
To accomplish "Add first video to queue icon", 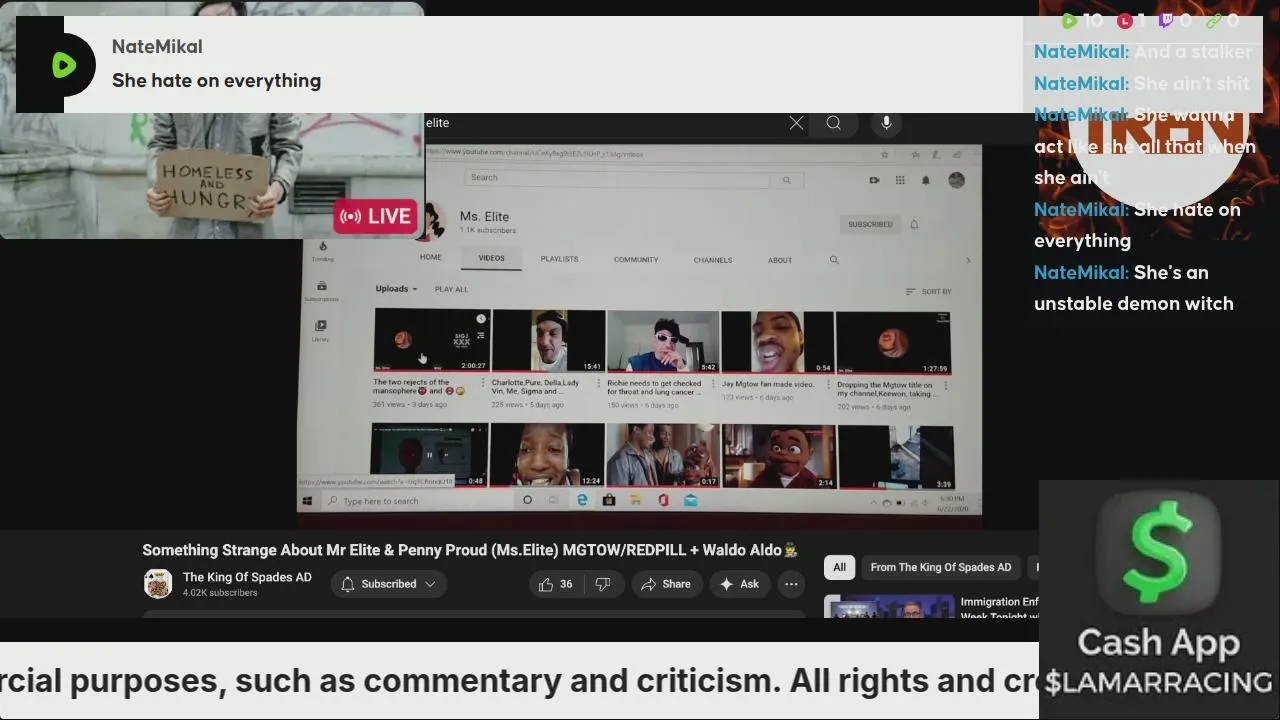I will pyautogui.click(x=481, y=336).
